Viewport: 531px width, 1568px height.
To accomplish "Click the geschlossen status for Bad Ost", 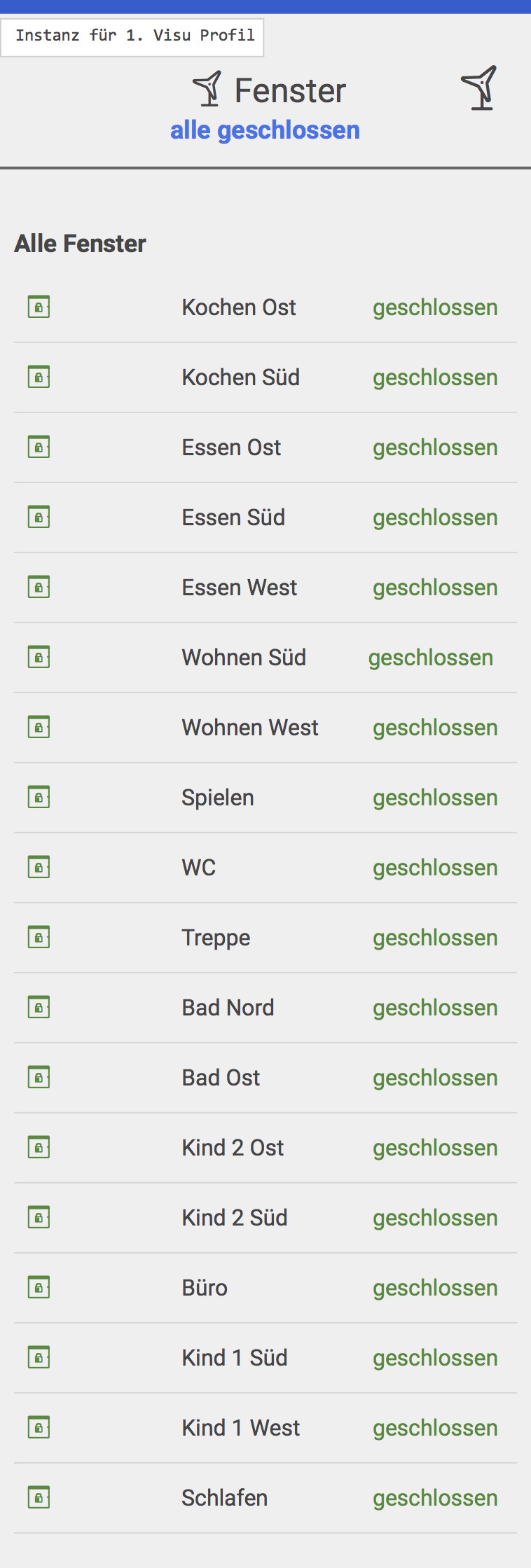I will coord(434,1078).
